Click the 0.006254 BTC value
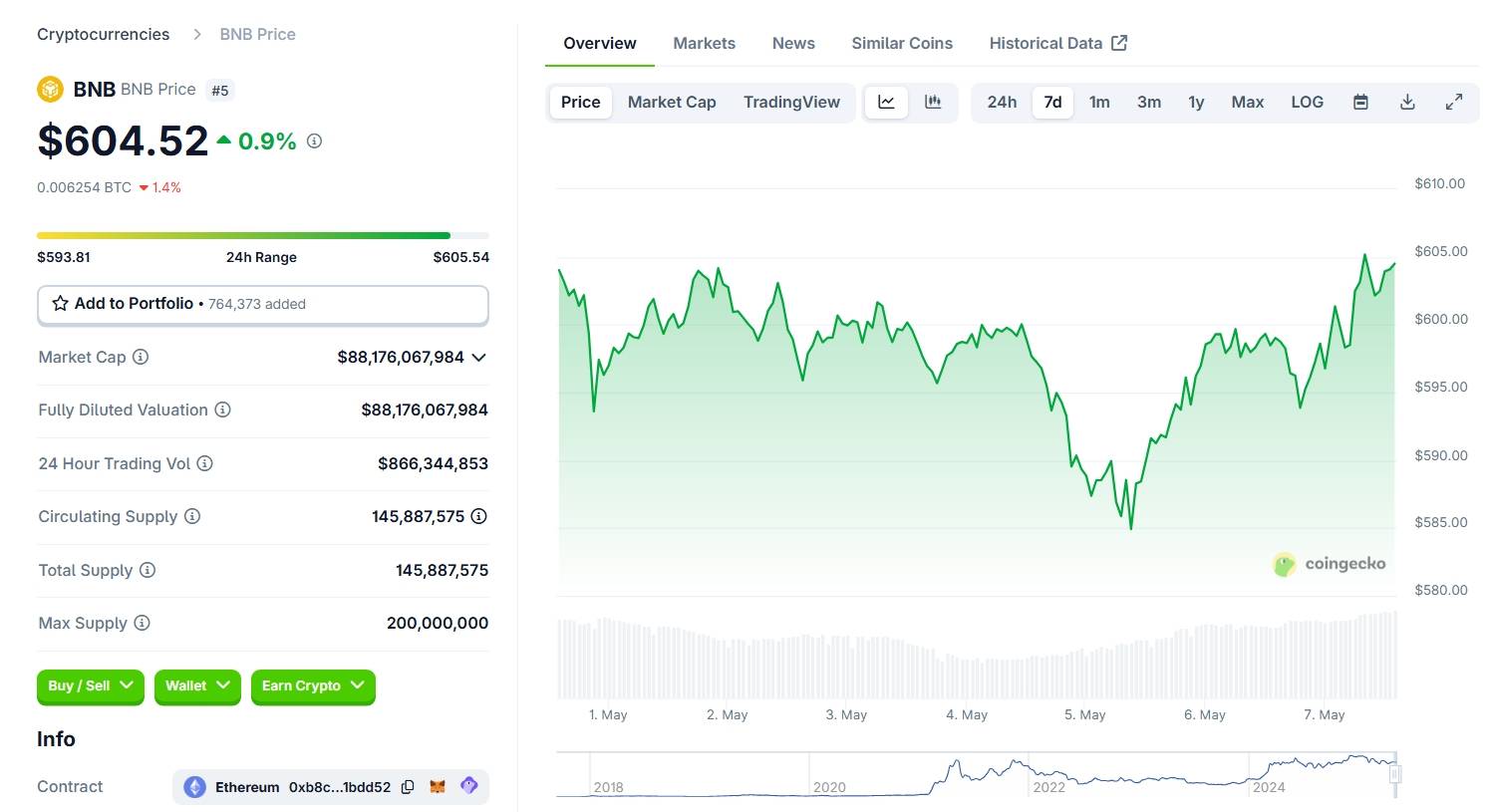 84,187
